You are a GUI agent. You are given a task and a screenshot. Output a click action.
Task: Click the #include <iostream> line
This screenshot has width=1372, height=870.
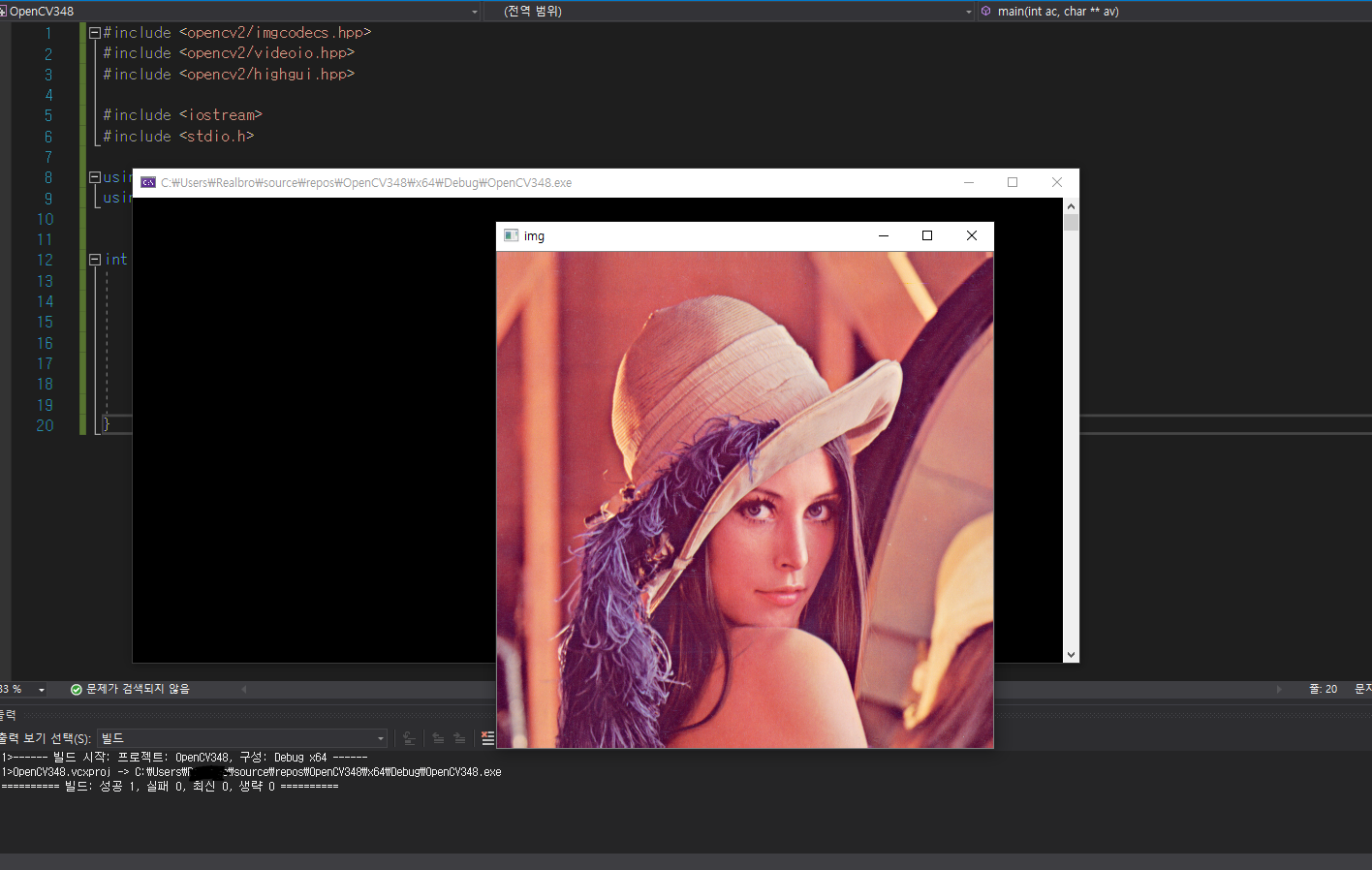tap(183, 115)
